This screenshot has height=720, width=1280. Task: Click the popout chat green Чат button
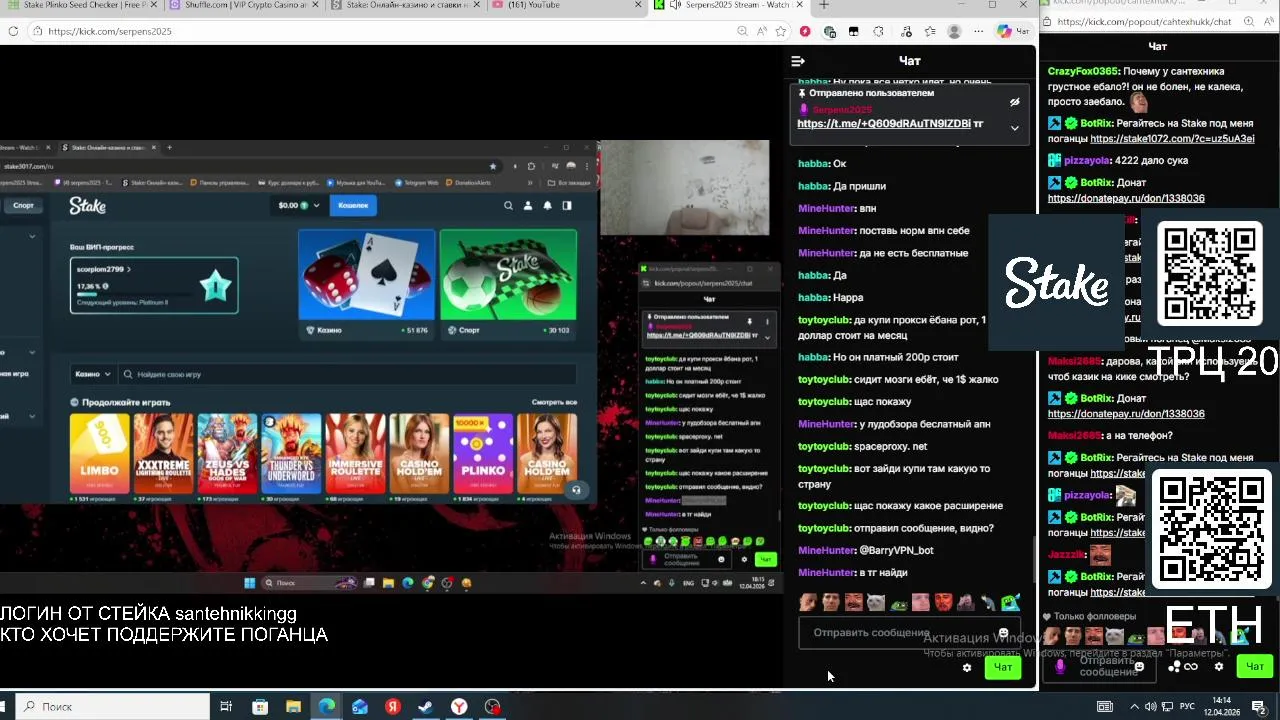pos(1255,666)
